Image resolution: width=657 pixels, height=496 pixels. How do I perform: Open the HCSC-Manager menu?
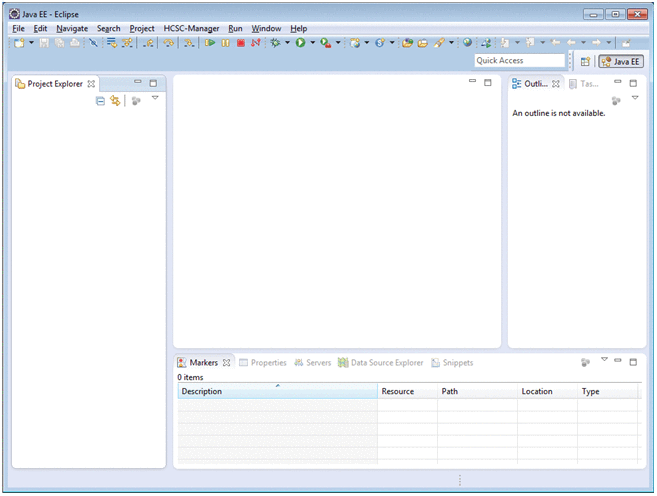tap(191, 29)
